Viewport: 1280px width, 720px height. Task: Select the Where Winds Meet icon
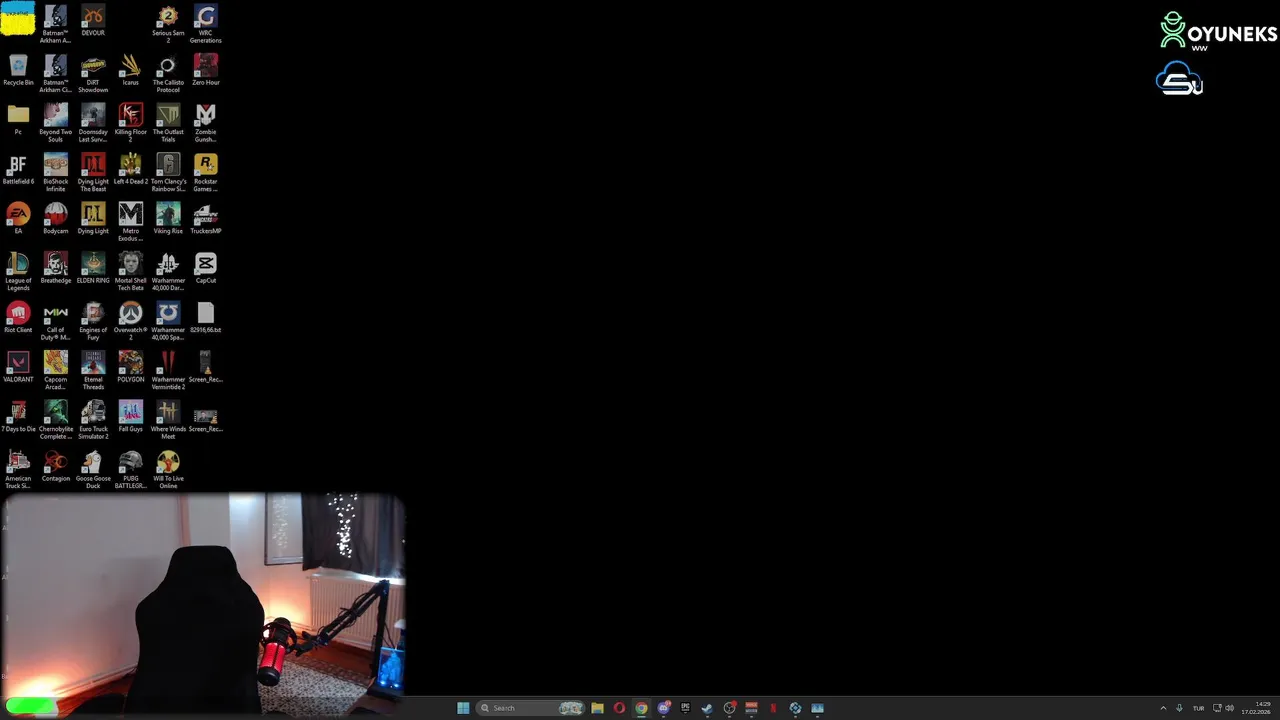[x=168, y=420]
